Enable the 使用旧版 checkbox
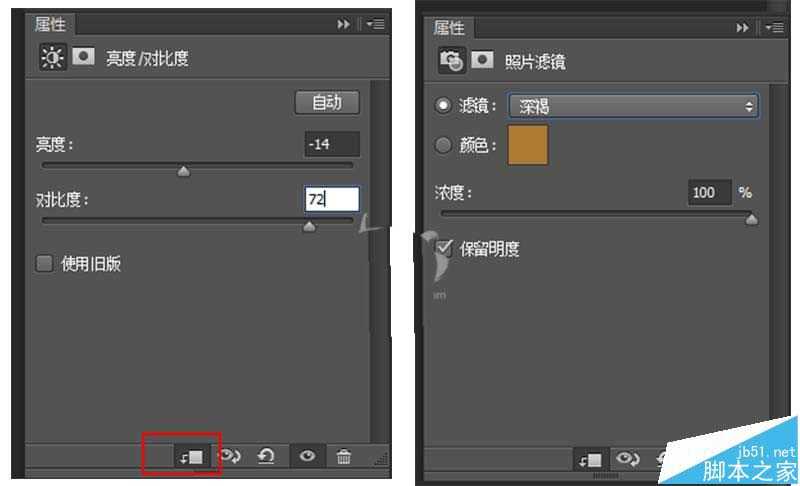Image resolution: width=800 pixels, height=486 pixels. click(44, 264)
